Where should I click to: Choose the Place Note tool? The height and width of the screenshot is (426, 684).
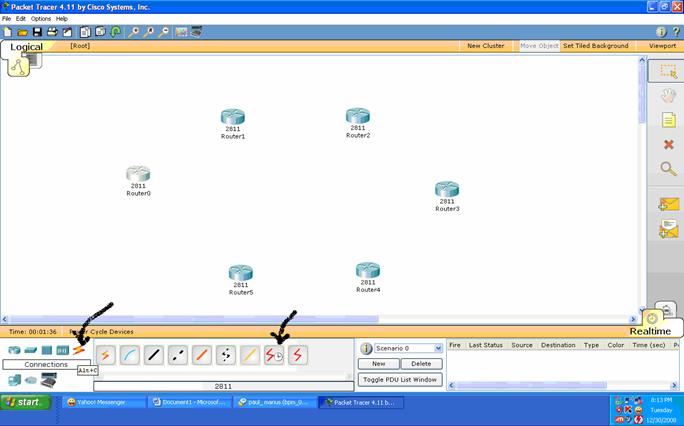pyautogui.click(x=668, y=120)
